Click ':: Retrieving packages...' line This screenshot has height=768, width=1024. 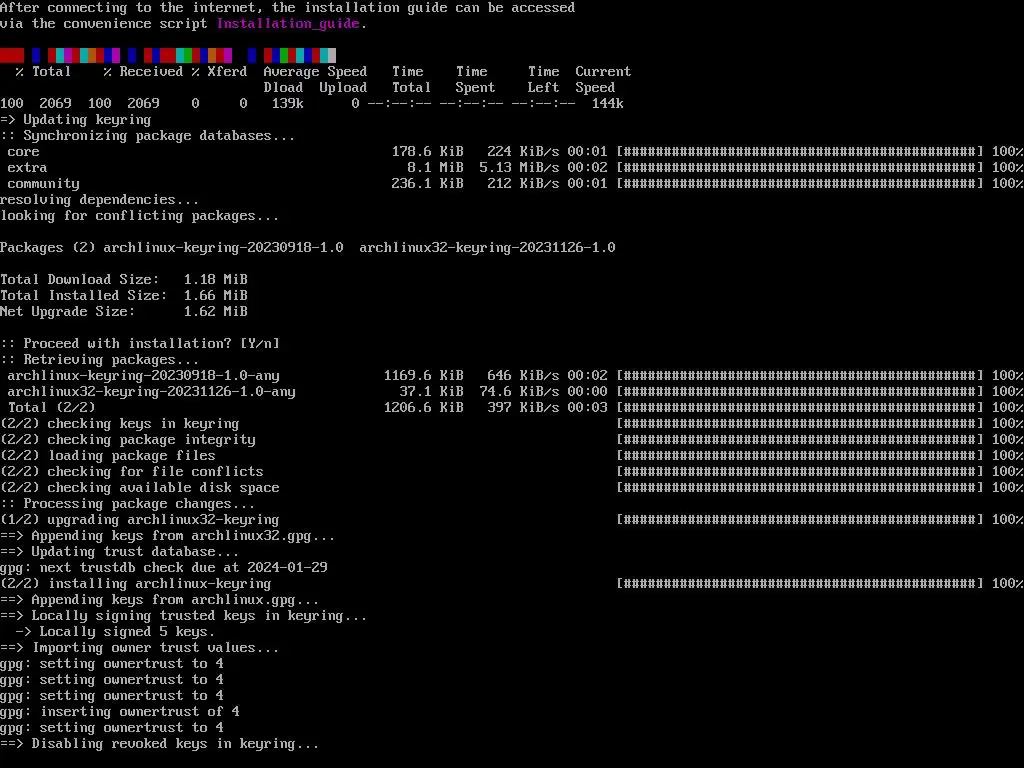click(99, 360)
